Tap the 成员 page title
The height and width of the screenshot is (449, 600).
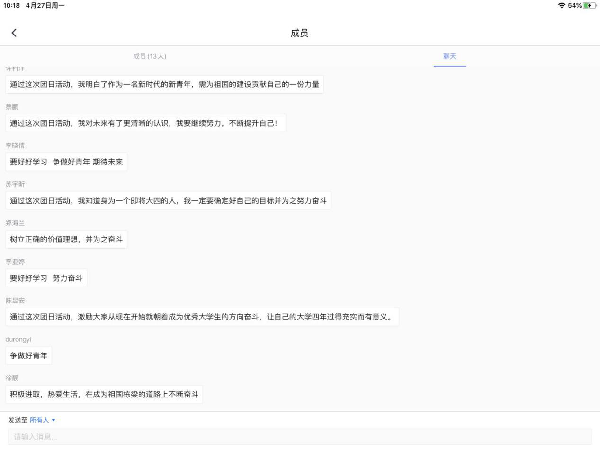[299, 33]
